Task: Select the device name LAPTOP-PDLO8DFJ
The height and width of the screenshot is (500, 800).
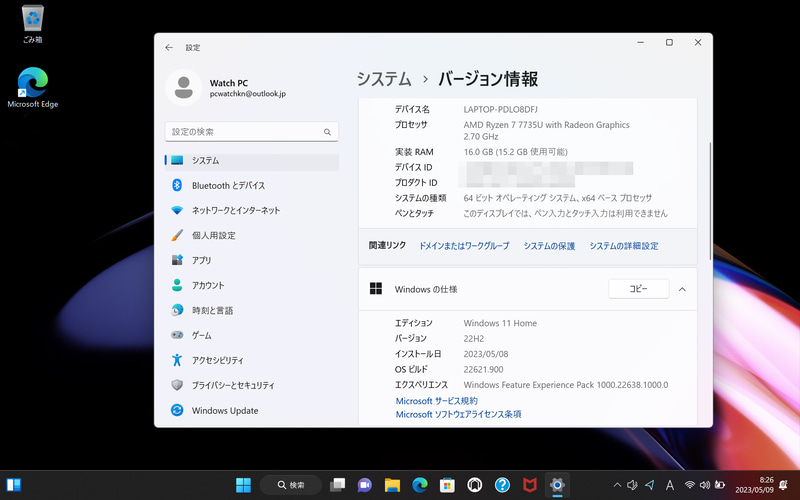Action: tap(500, 109)
